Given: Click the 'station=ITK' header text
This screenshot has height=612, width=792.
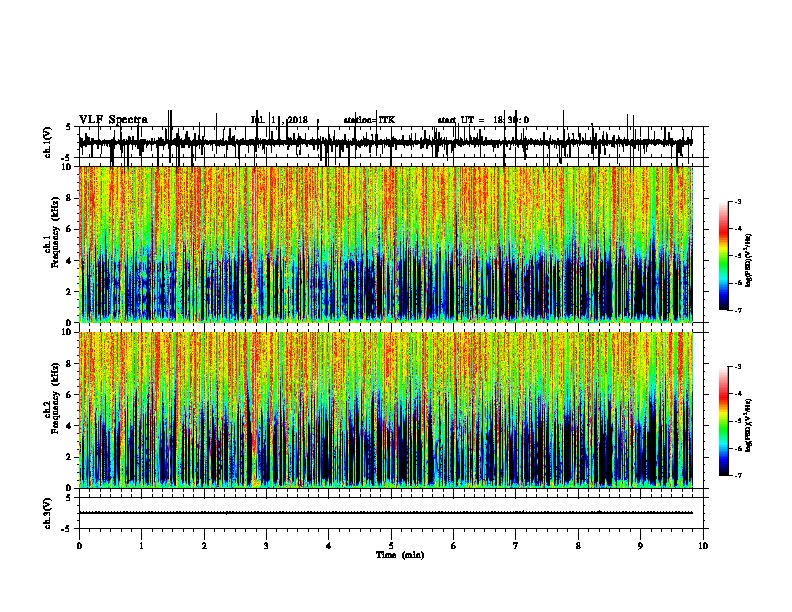Looking at the screenshot, I should [x=369, y=120].
